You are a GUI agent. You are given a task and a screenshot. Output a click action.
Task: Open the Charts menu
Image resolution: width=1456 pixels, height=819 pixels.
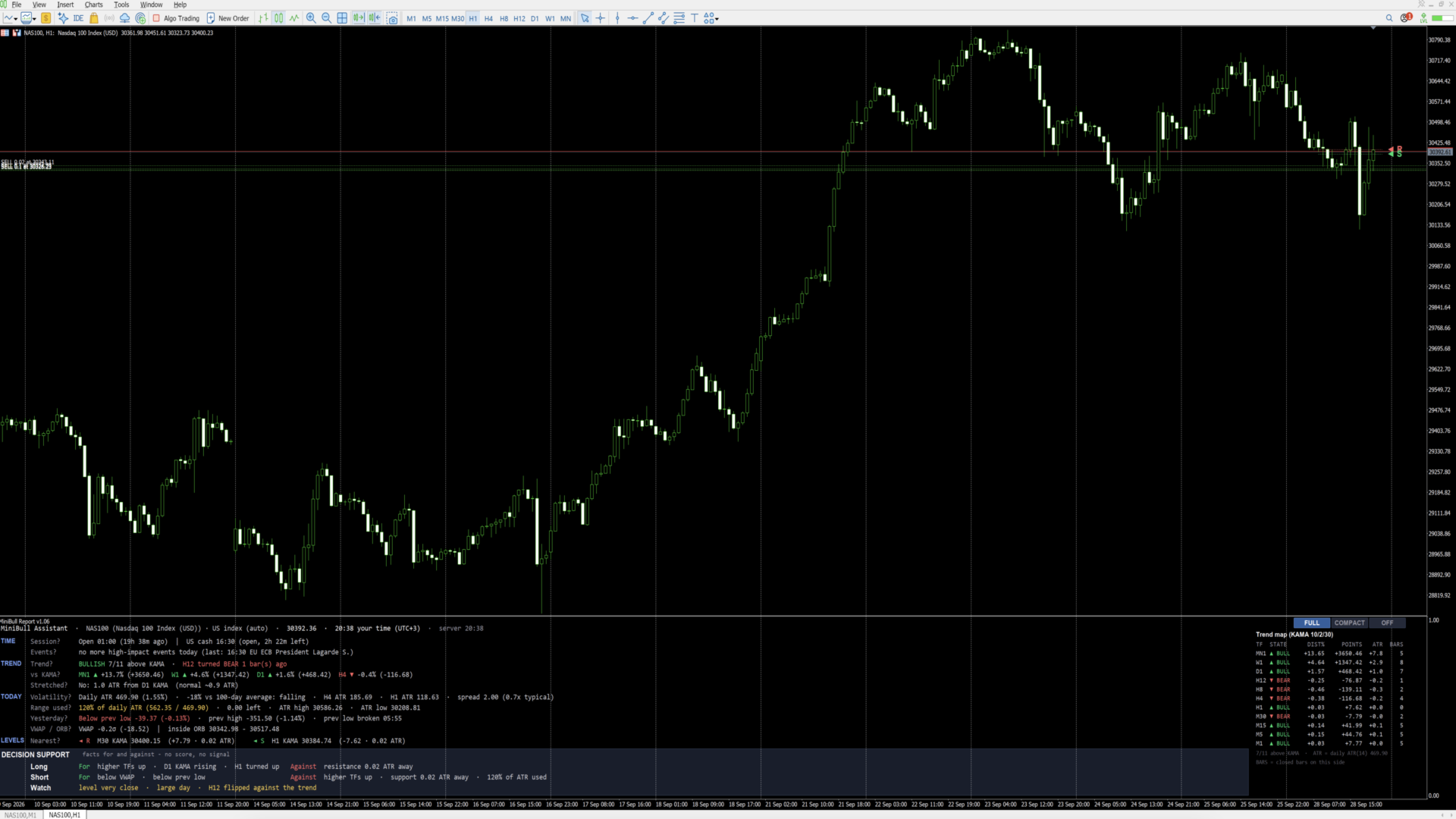[93, 5]
